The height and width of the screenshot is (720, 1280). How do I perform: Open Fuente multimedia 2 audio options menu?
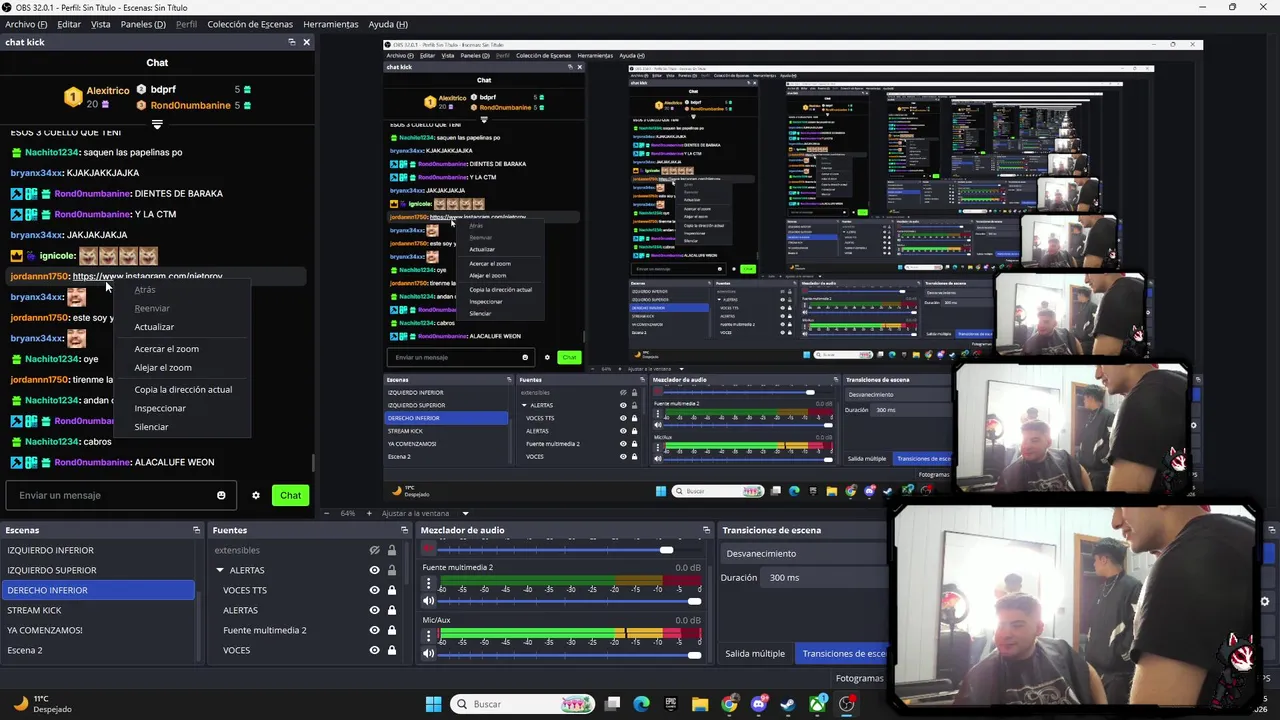[x=429, y=583]
